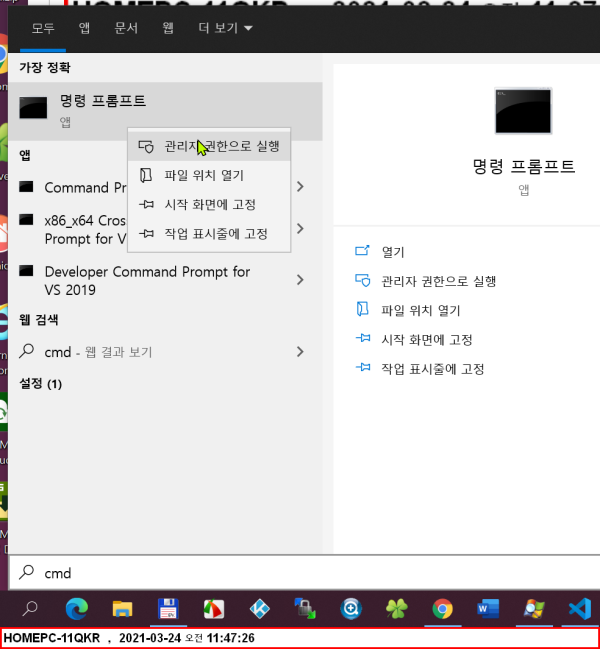Open Kodi from the taskbar
Image resolution: width=600 pixels, height=649 pixels.
pyautogui.click(x=260, y=609)
